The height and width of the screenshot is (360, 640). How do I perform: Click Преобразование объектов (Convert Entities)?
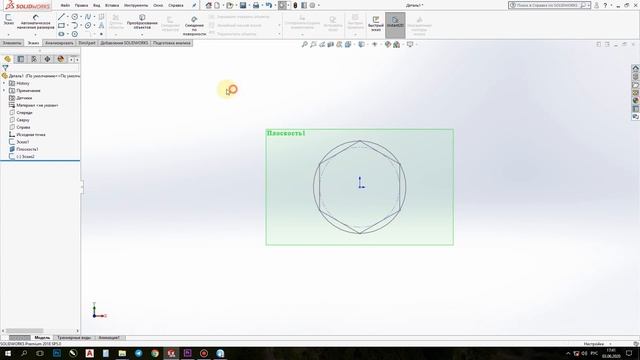pyautogui.click(x=142, y=21)
